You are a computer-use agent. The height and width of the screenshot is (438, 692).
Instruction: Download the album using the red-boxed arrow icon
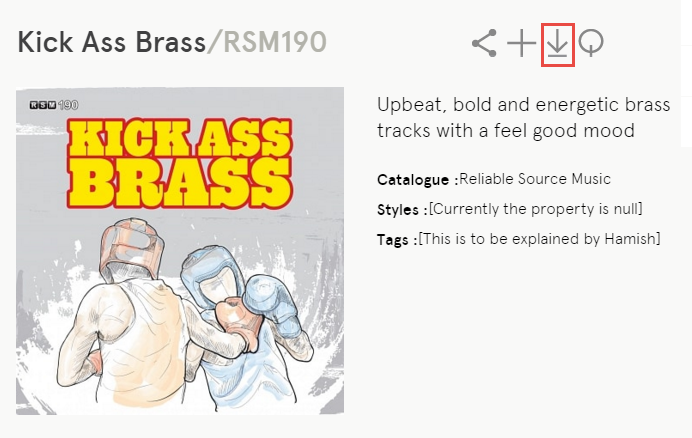coord(557,45)
